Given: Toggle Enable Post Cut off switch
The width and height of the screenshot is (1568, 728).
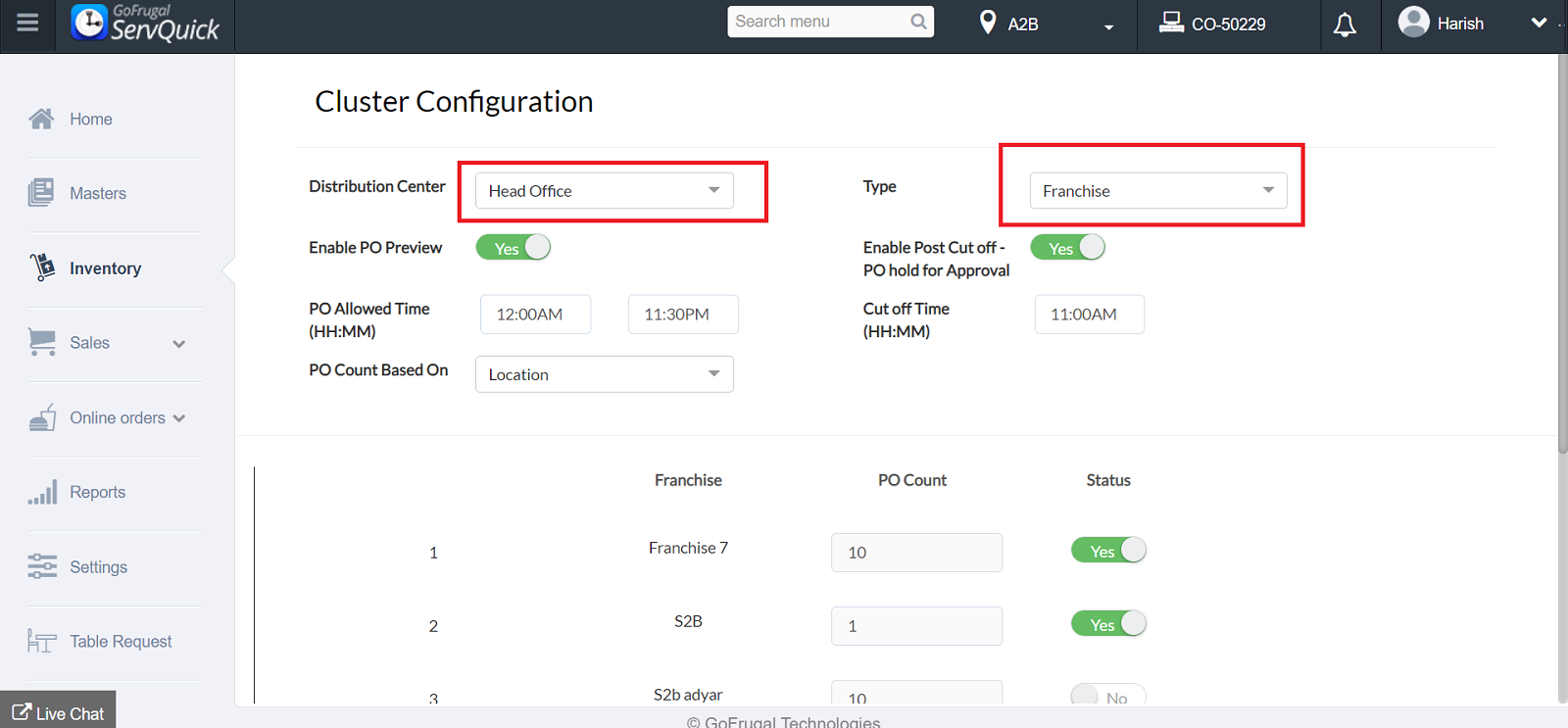Looking at the screenshot, I should click(x=1067, y=248).
